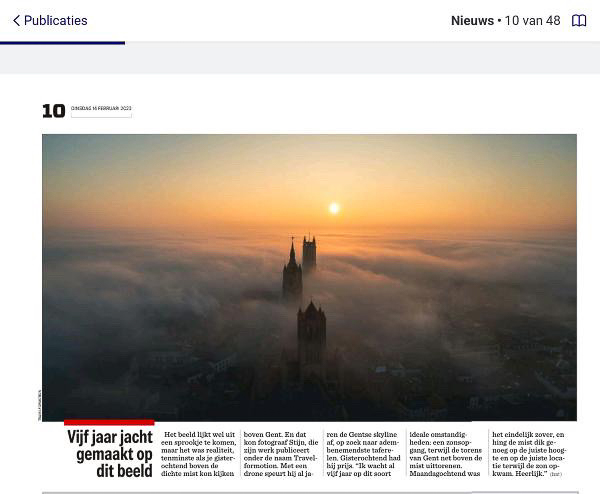Click the first article column starting 'Het beeld'
600x494 pixels.
pyautogui.click(x=198, y=454)
